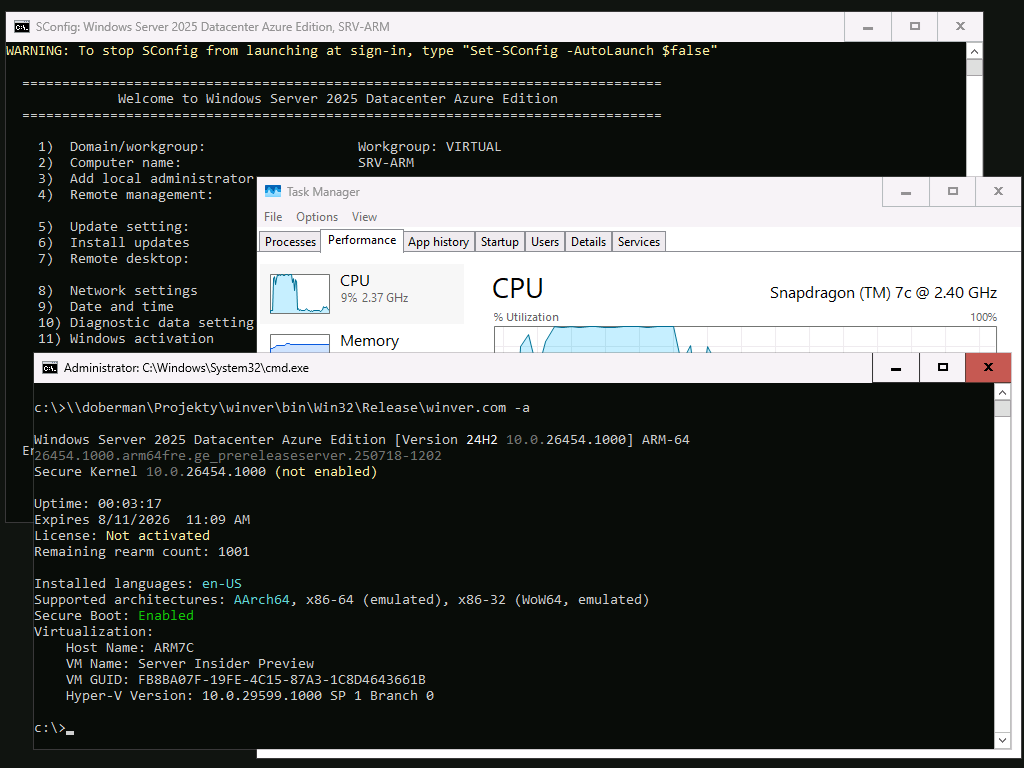
Task: Click the SConfig scrollbar thumb
Action: click(974, 67)
